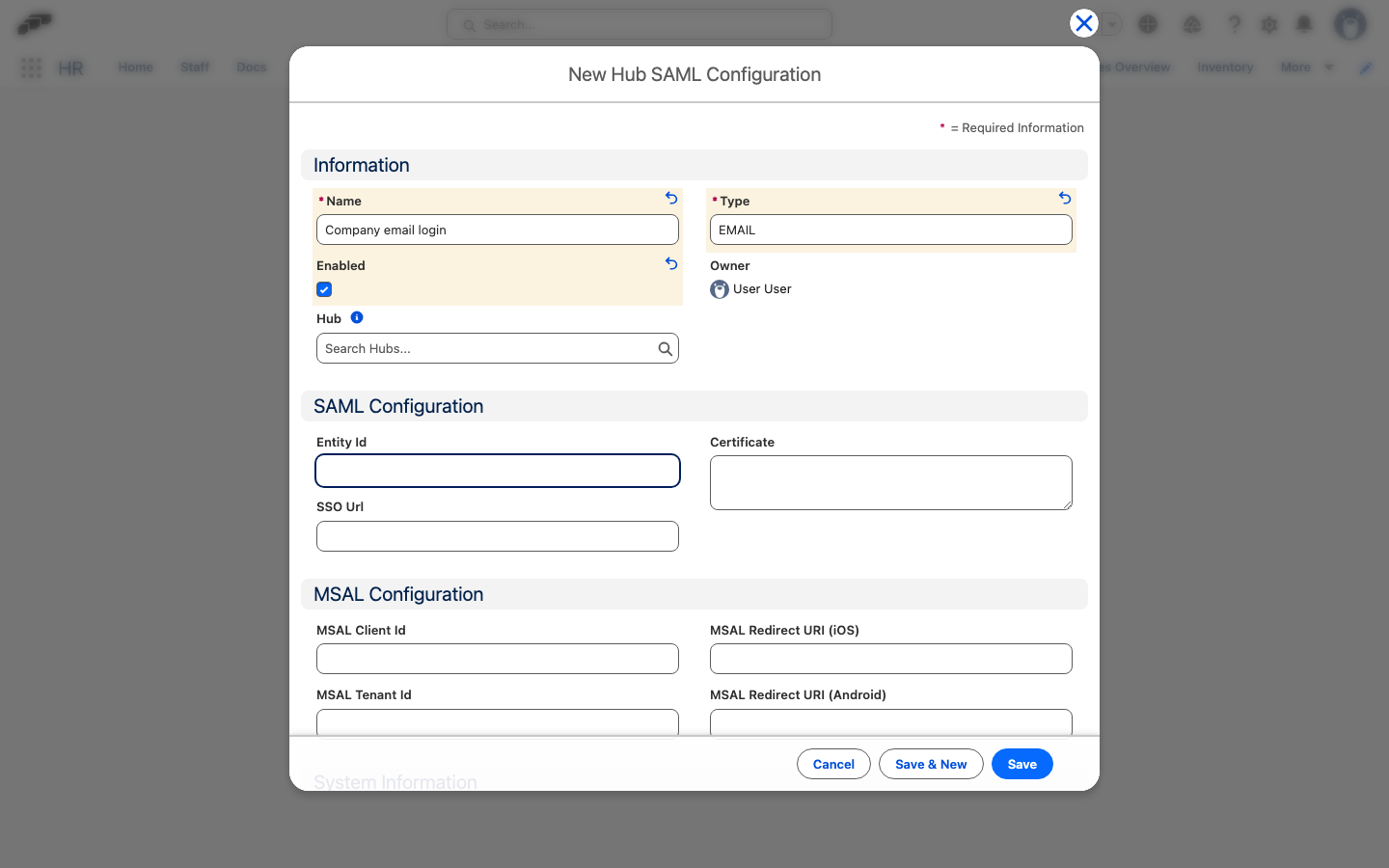Undo changes to the Name field
Screen dimensions: 1389x868
click(671, 199)
